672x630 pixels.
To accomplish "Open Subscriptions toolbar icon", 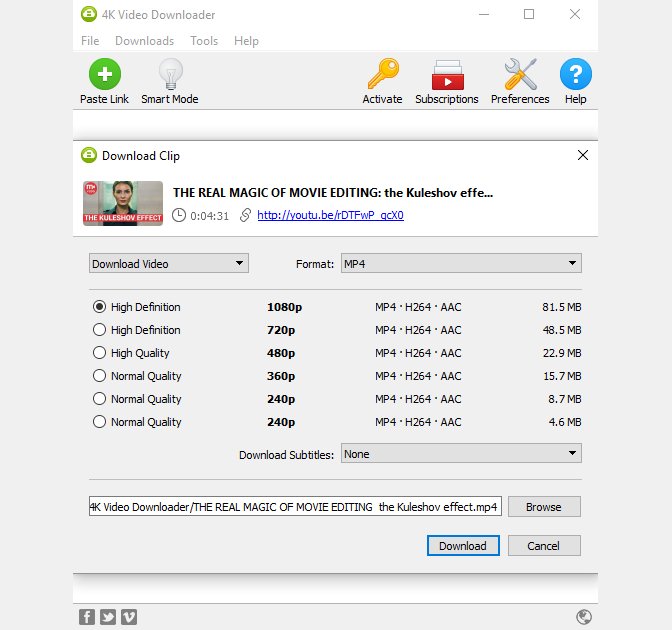I will click(x=447, y=75).
